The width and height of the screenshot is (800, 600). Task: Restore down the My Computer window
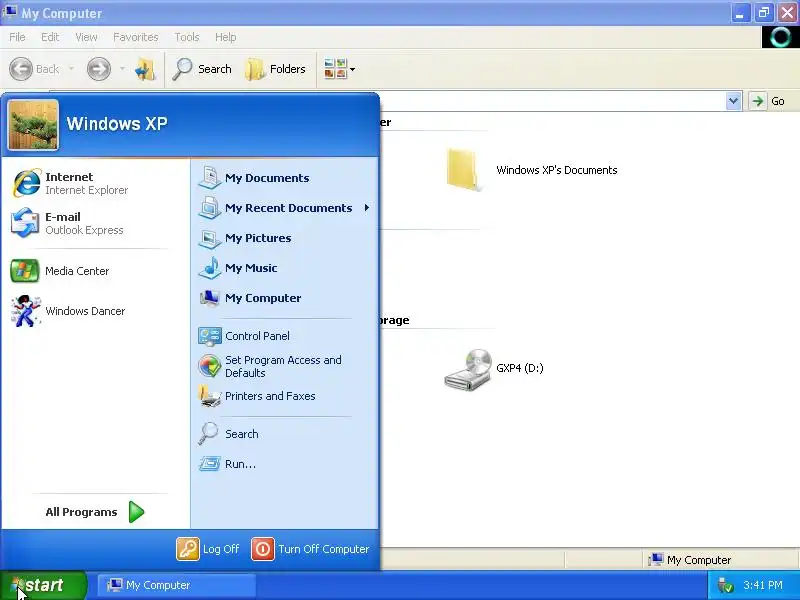[764, 13]
